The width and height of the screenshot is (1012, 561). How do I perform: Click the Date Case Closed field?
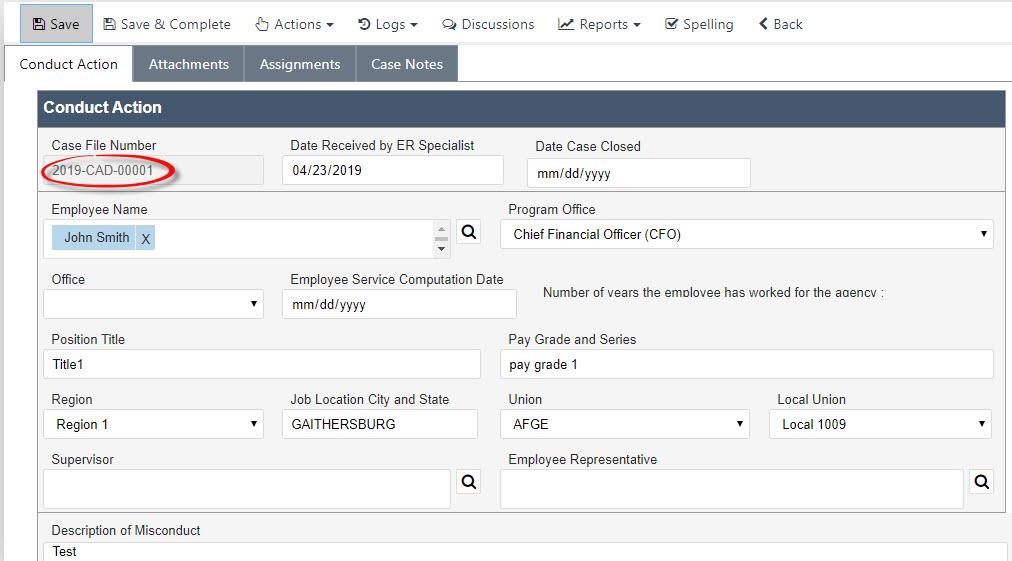point(639,173)
